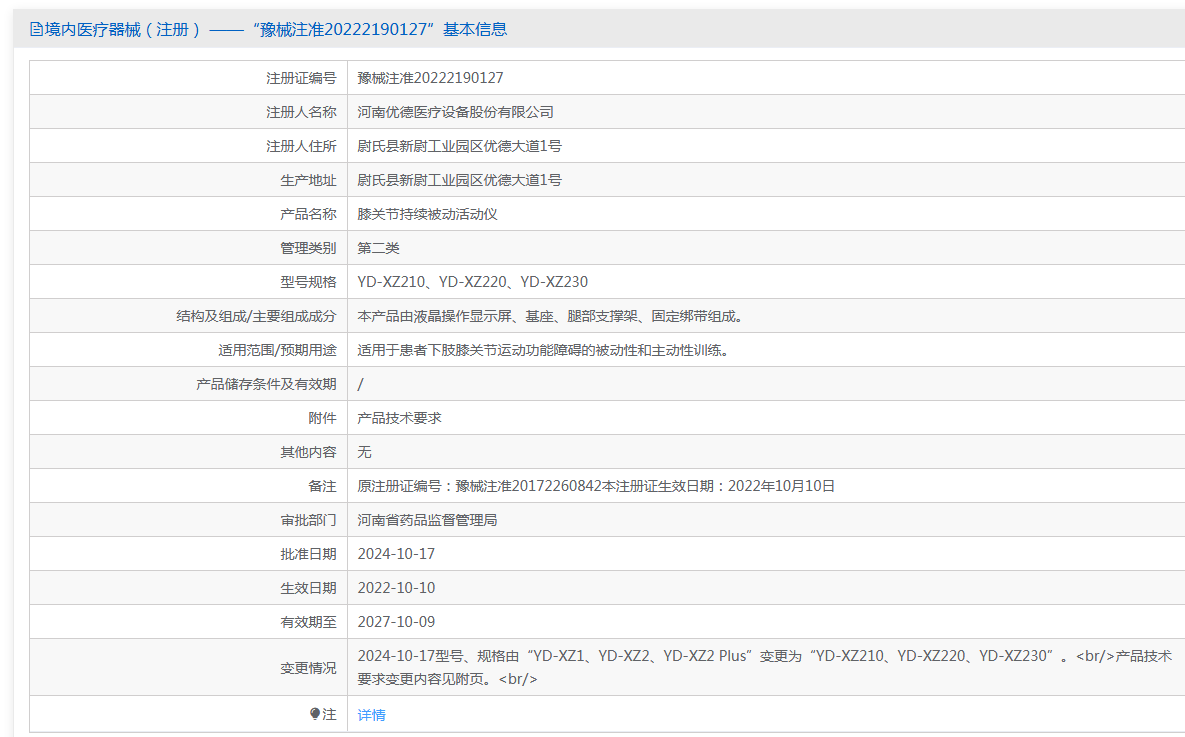The height and width of the screenshot is (737, 1185).
Task: Select model values YD-XZ210、YD-XZ220、YD-XZ230 in 型号规格 row
Action: [472, 282]
